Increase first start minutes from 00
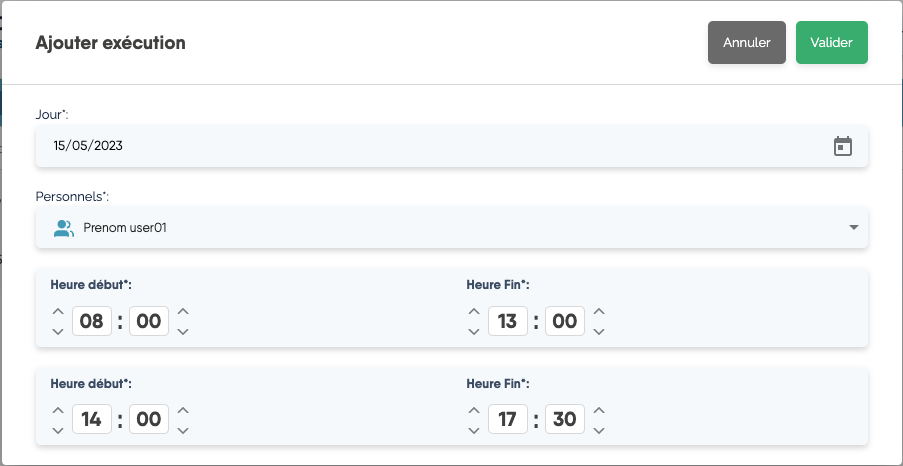This screenshot has height=466, width=903. pyautogui.click(x=183, y=312)
